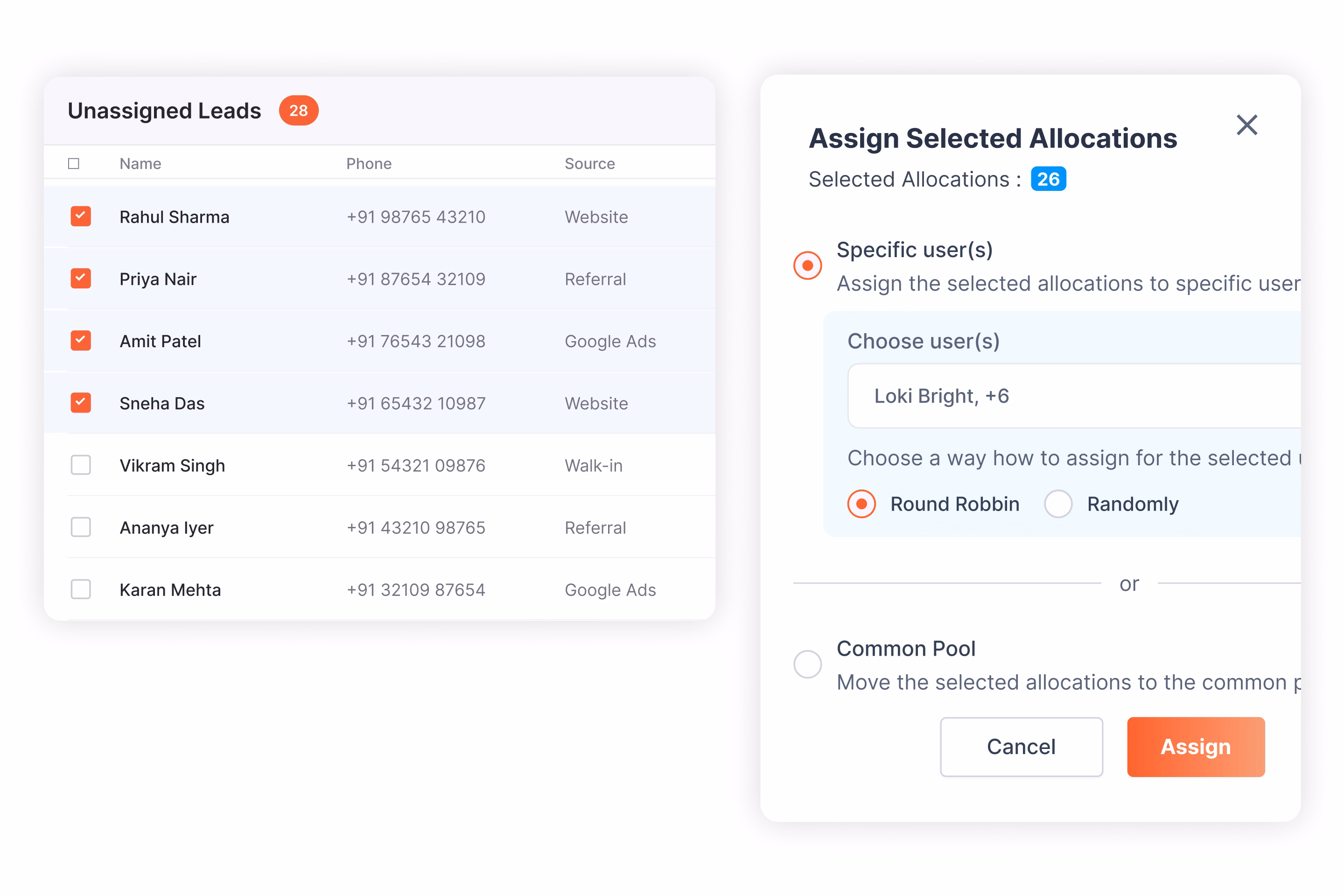The width and height of the screenshot is (1344, 896).
Task: Click the Referral source for Priya Nair
Action: click(x=595, y=280)
